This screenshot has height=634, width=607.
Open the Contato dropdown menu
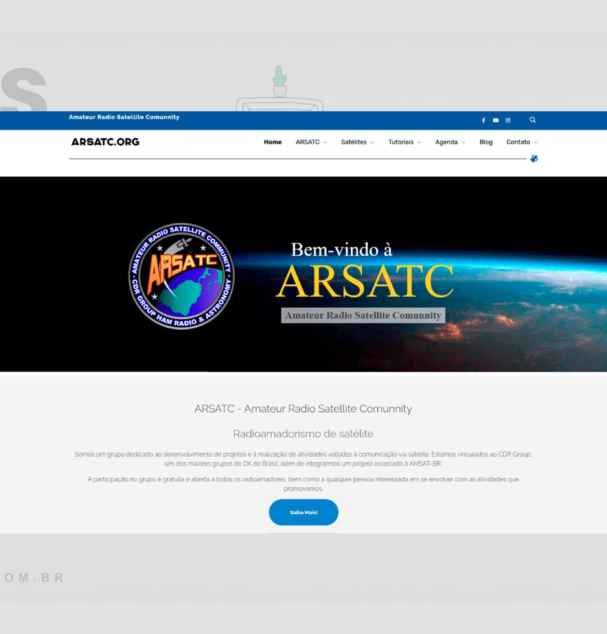click(521, 142)
